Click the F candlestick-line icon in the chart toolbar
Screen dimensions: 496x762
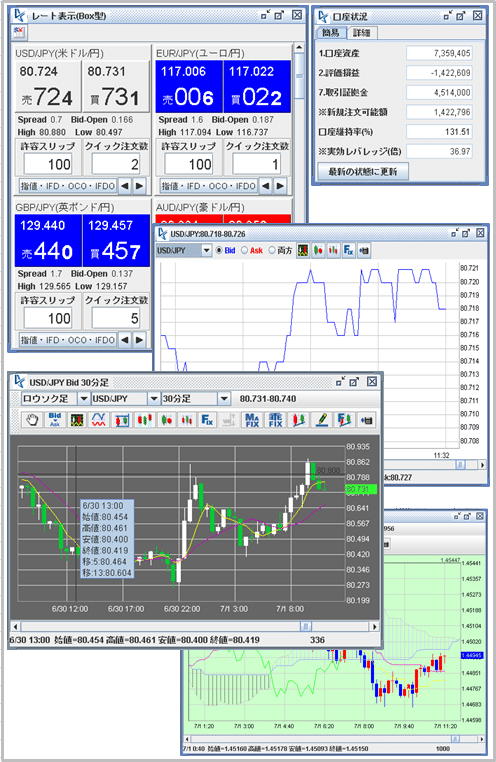pos(344,419)
